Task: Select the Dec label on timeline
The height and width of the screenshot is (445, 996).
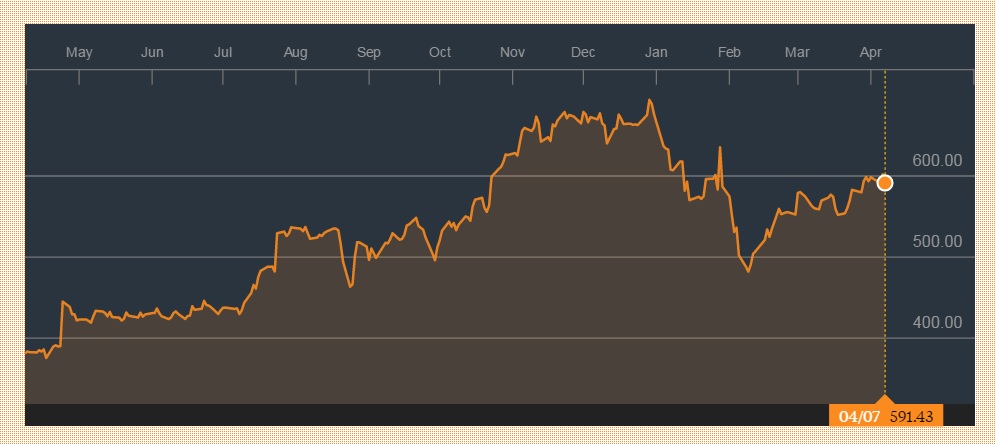Action: (583, 52)
